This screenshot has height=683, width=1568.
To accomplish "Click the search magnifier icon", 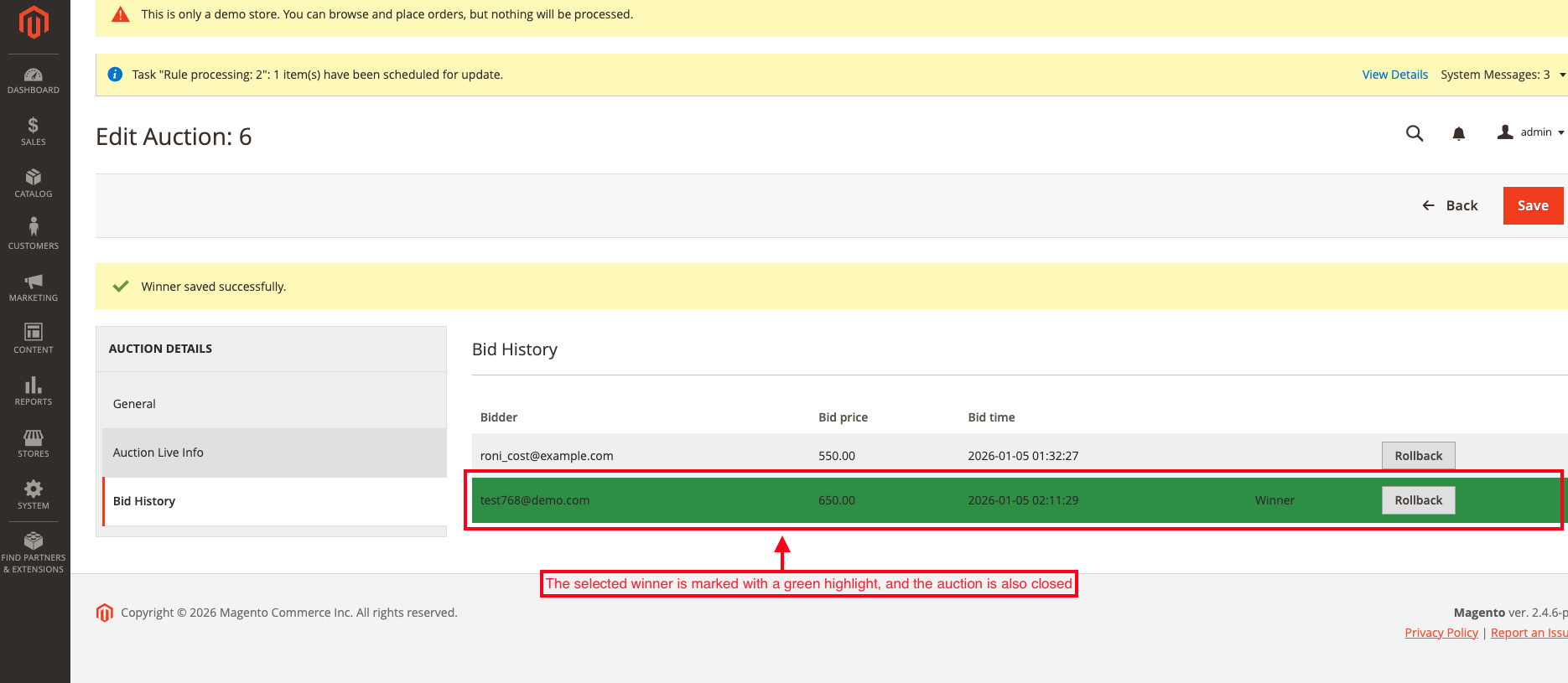I will (1415, 133).
